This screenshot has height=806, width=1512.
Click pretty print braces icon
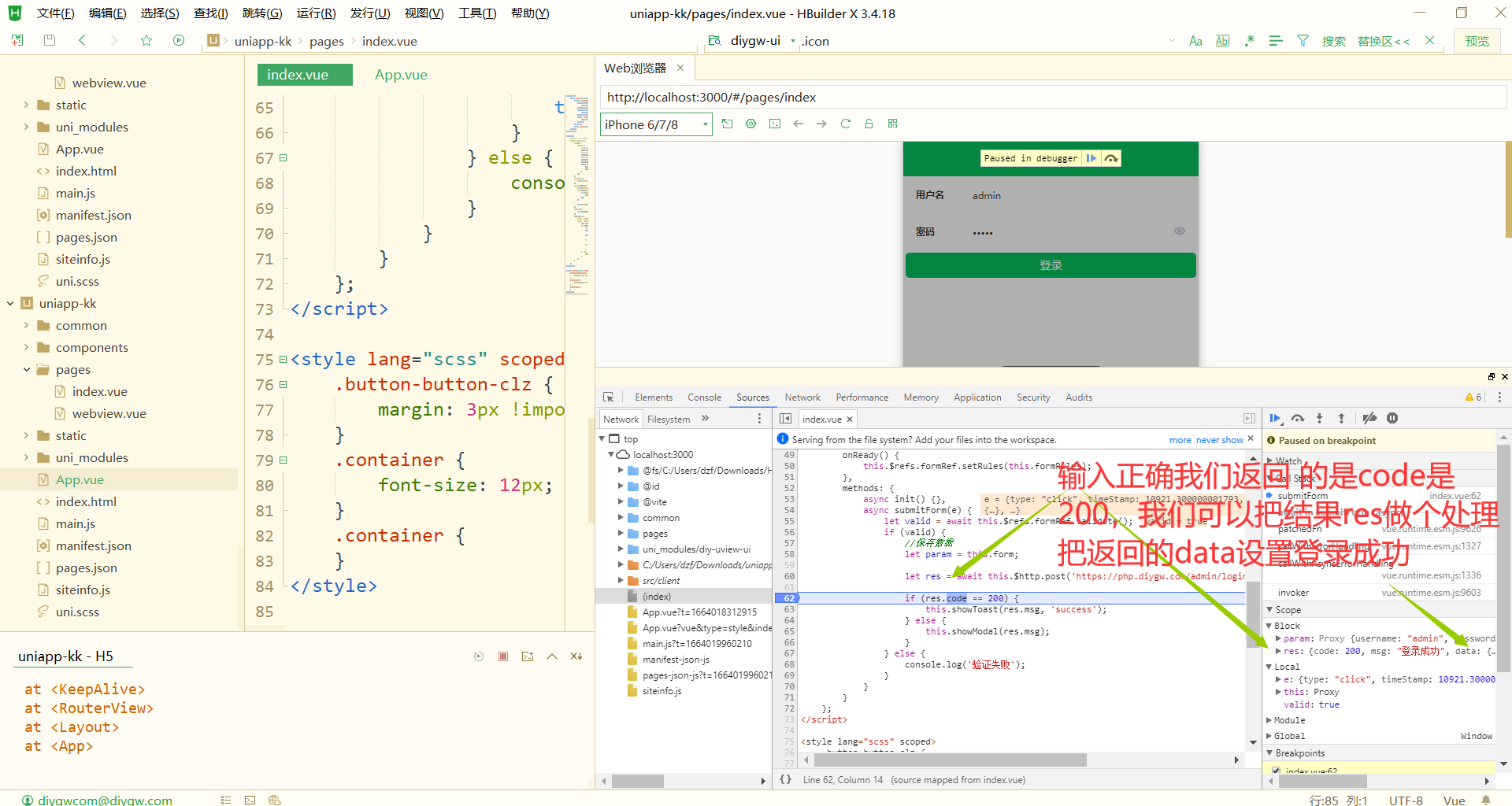pyautogui.click(x=785, y=779)
